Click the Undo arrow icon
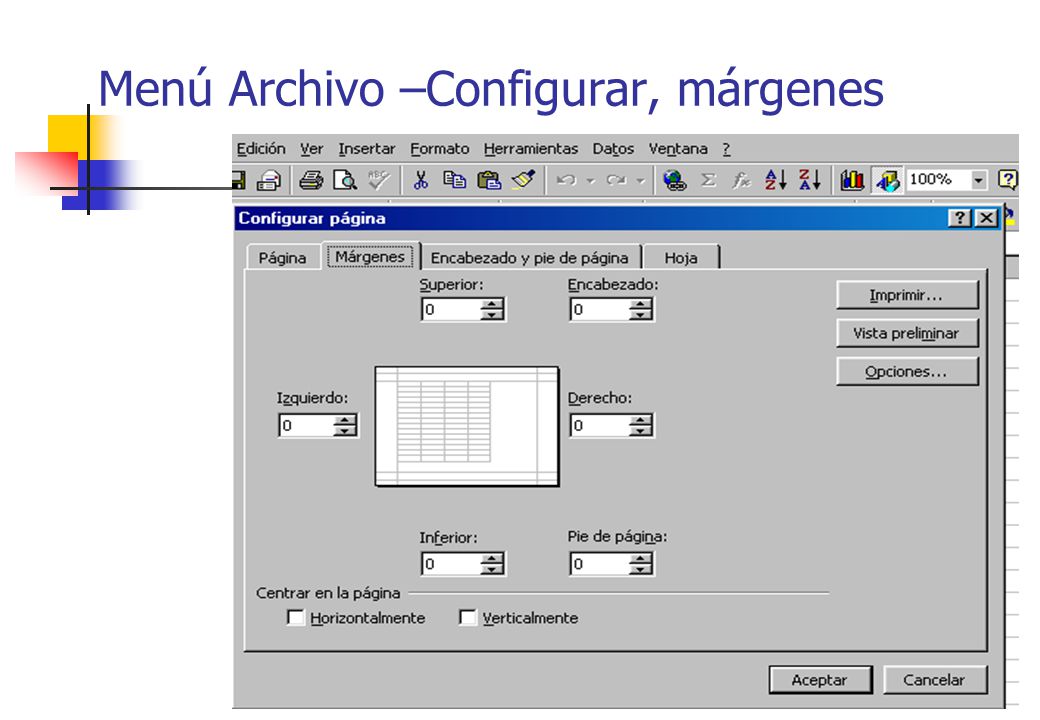The height and width of the screenshot is (720, 1040). click(x=566, y=180)
